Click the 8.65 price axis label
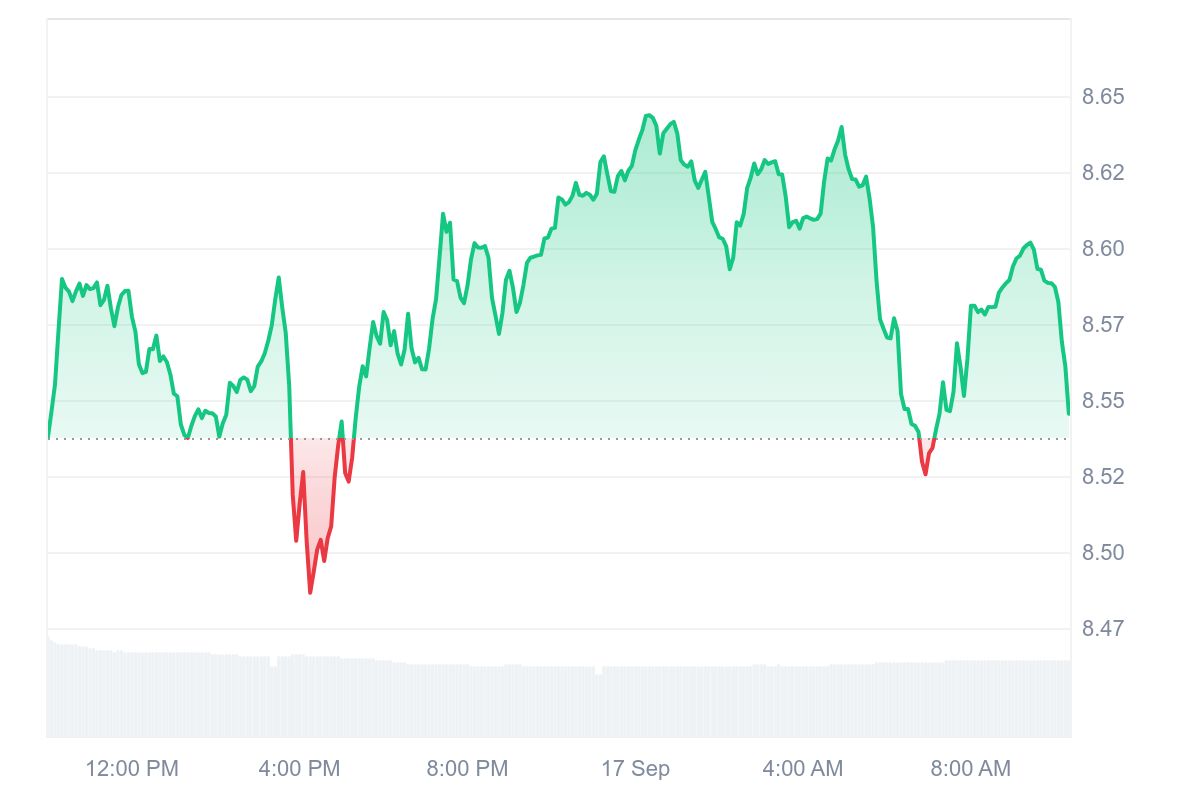The image size is (1200, 800). [x=1103, y=97]
